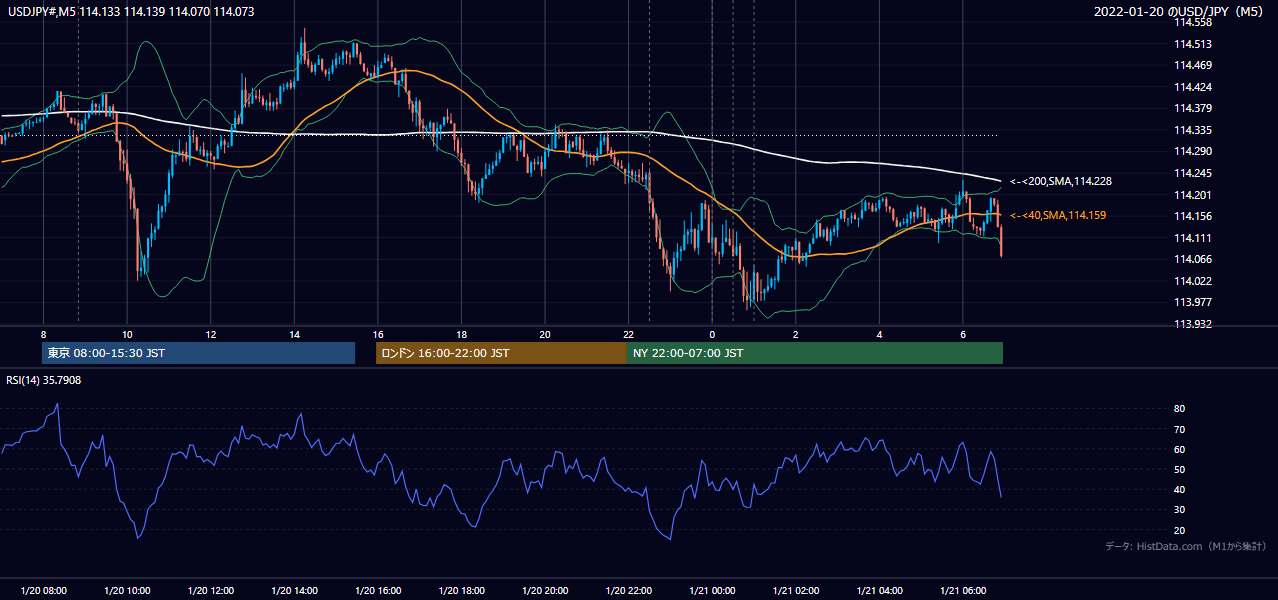Select the 40 SMA label 114.159
Viewport: 1278px width, 600px height.
point(1058,215)
